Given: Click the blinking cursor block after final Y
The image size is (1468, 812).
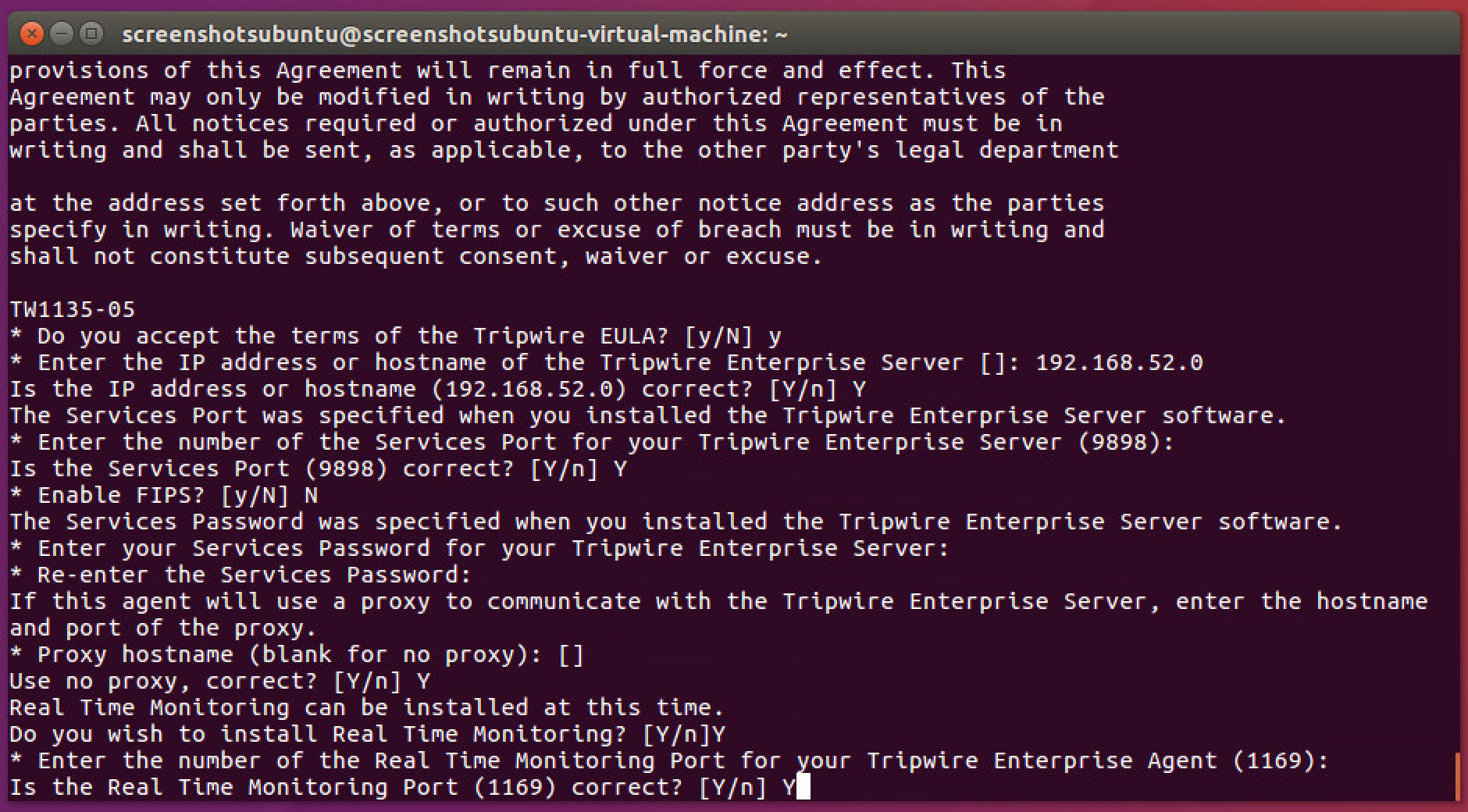Looking at the screenshot, I should [803, 787].
